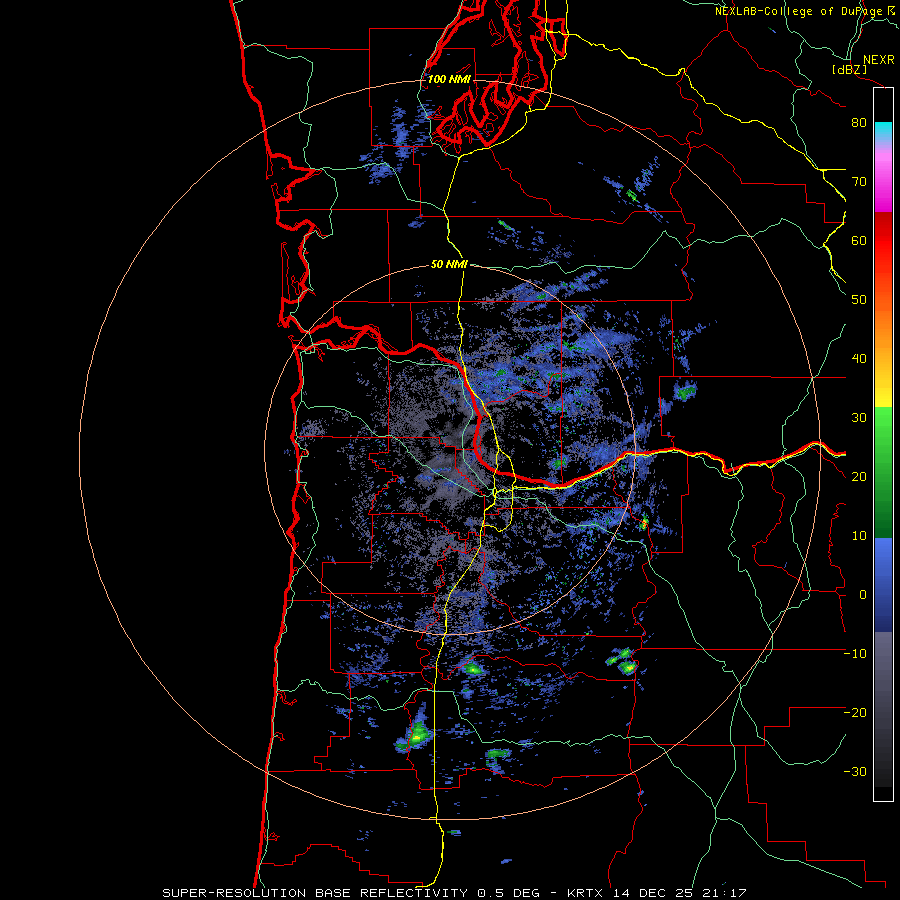Click the 50 value on the dBZ scale

tap(859, 300)
